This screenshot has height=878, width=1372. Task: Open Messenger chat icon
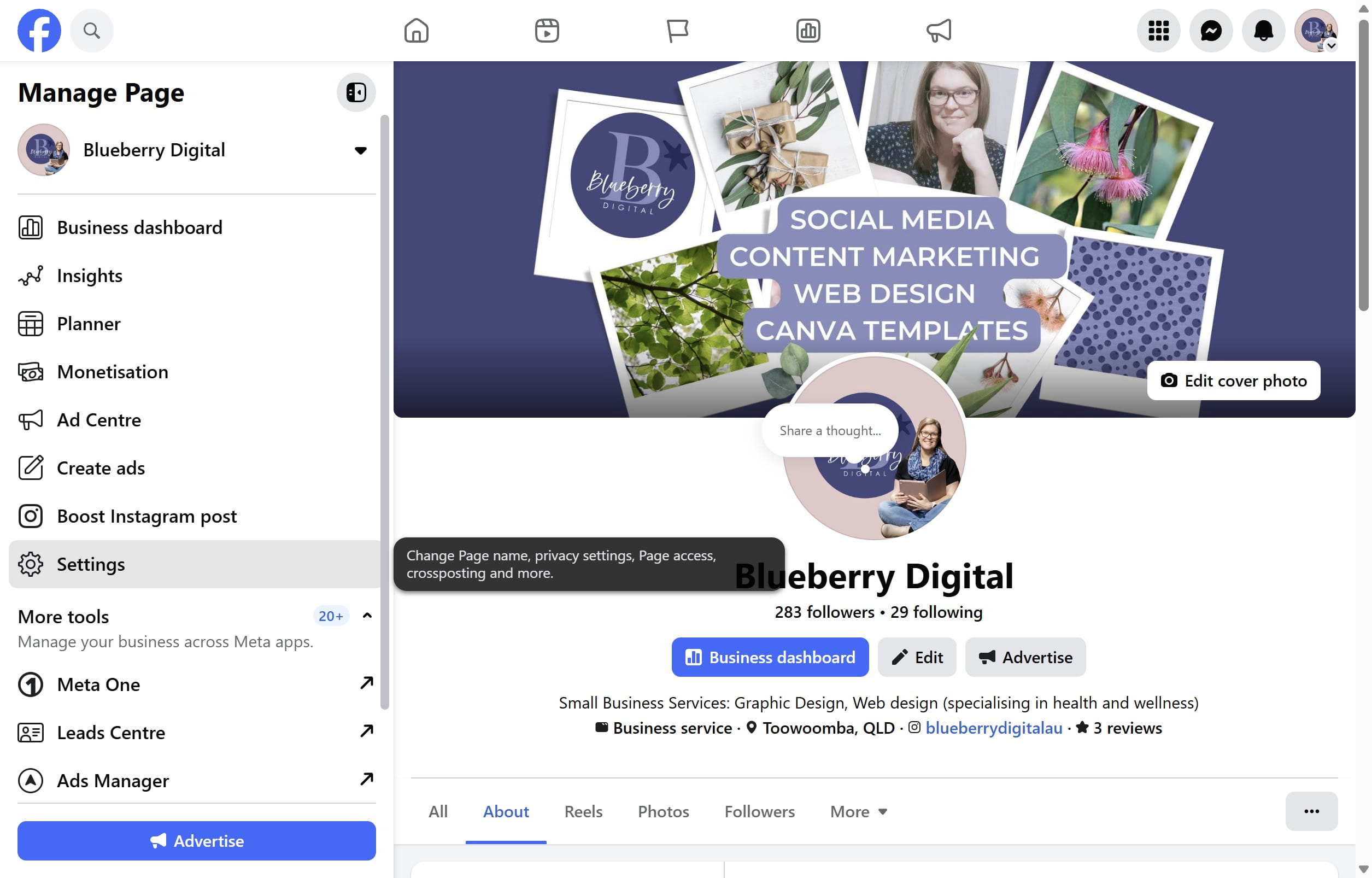(x=1211, y=30)
